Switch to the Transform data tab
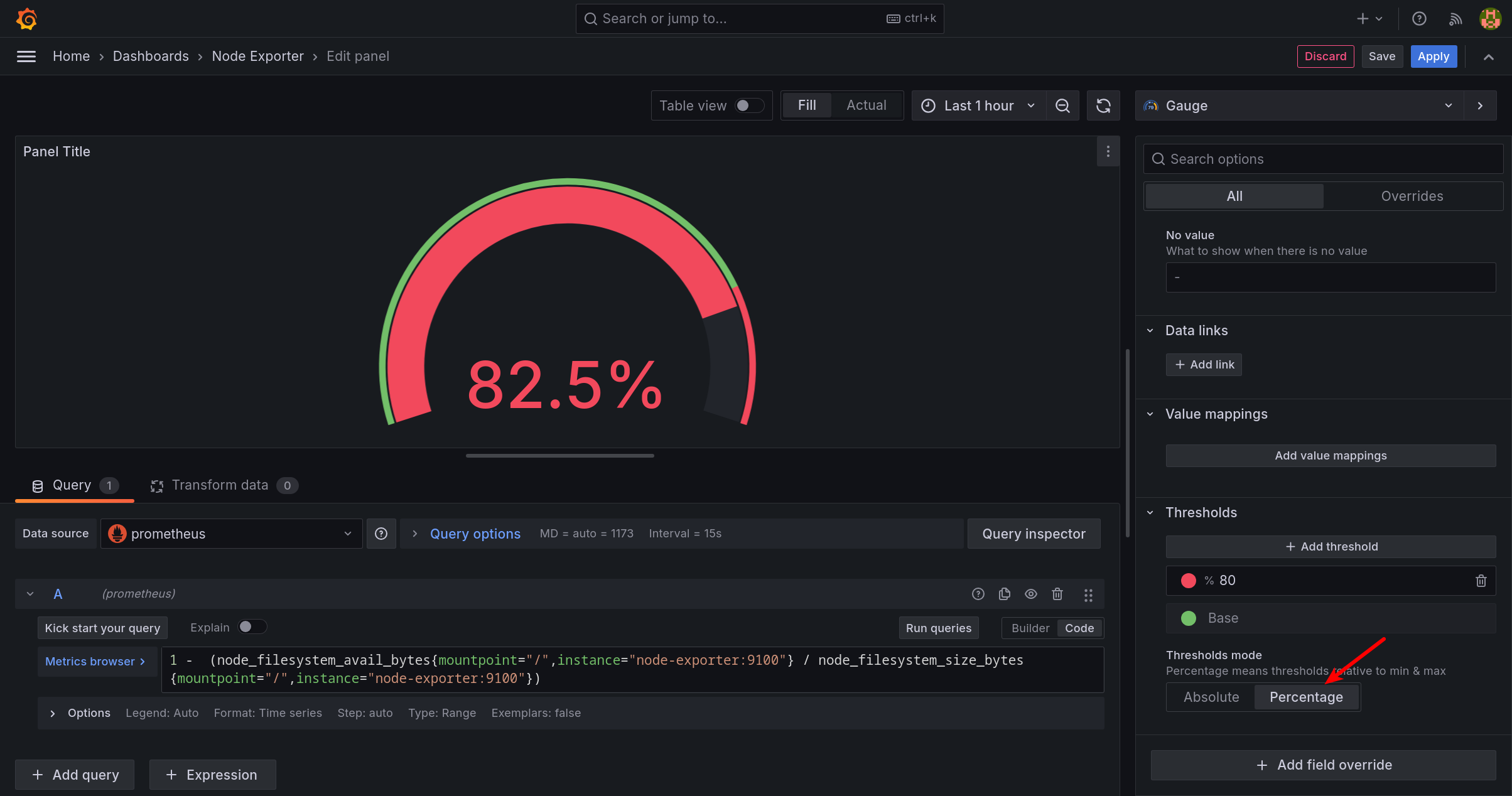This screenshot has width=1512, height=796. (x=224, y=486)
